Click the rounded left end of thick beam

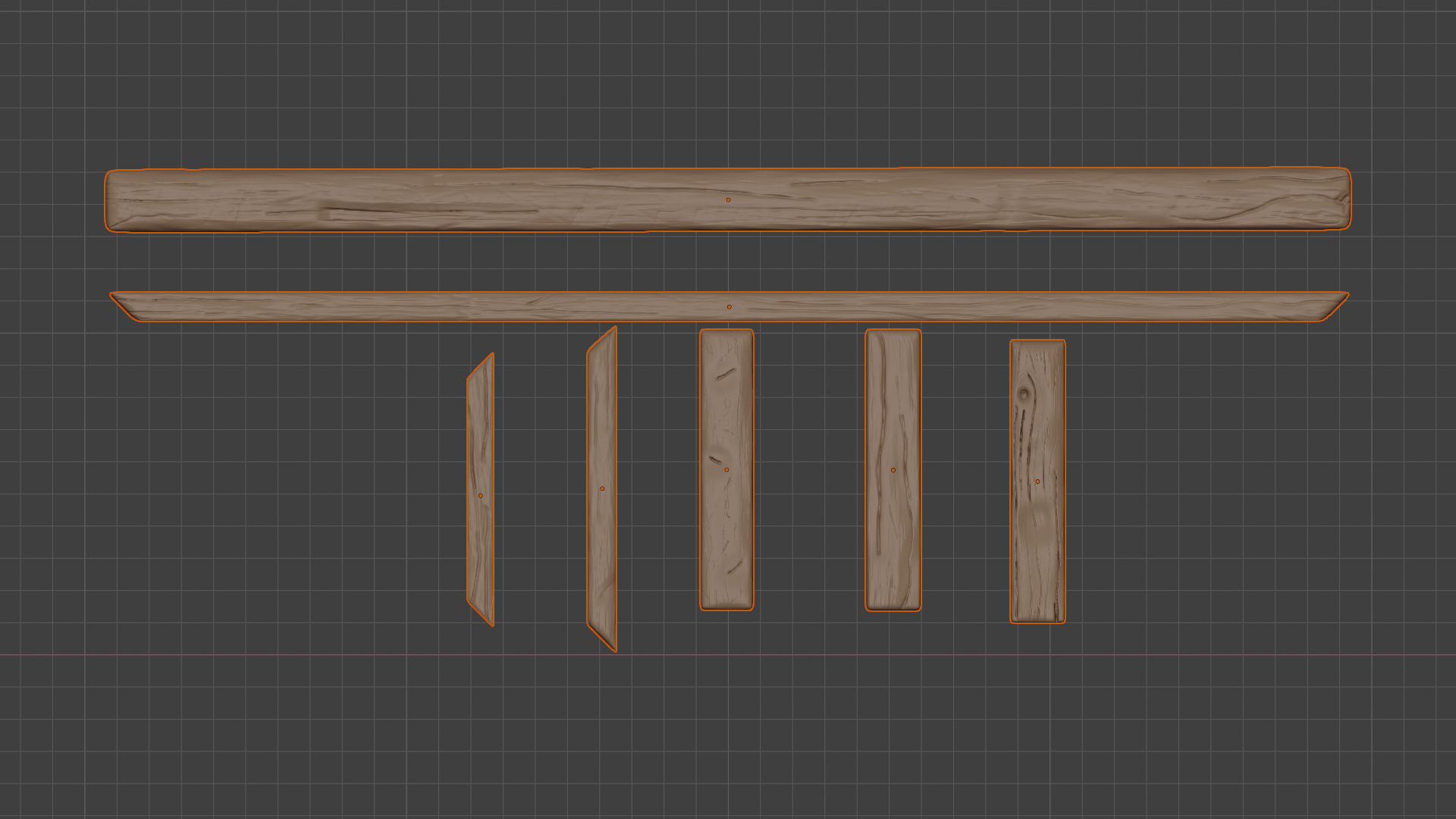pos(112,200)
